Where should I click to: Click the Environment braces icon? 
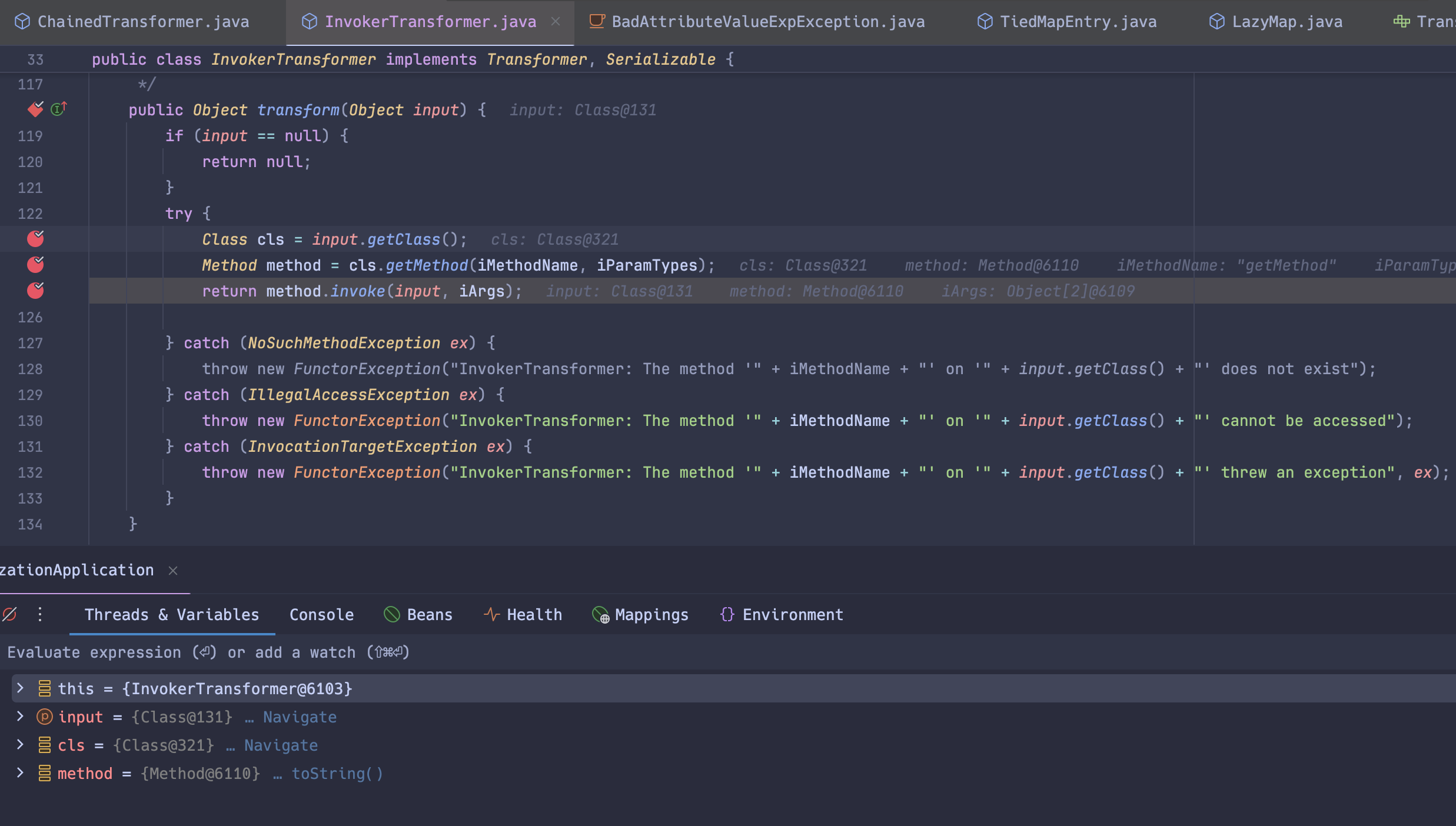[x=727, y=614]
